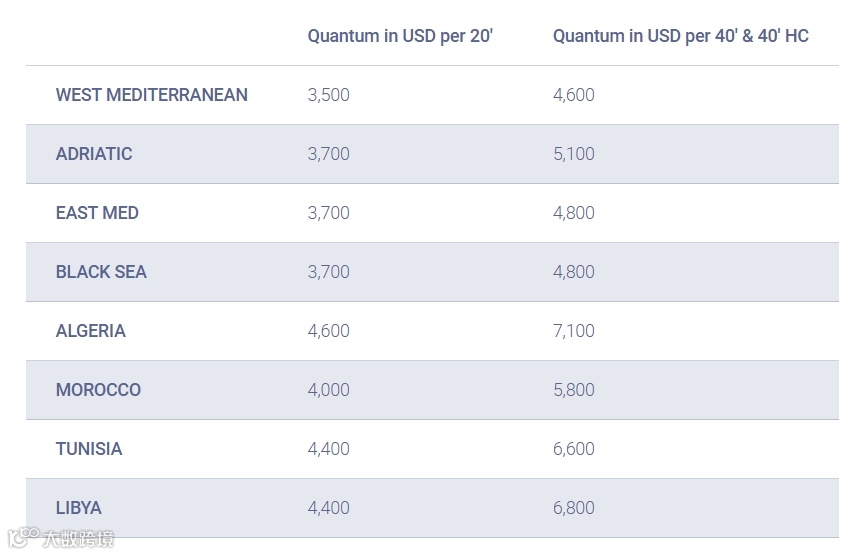The image size is (866, 555).
Task: Click Libya's 6,800 rate value
Action: (573, 508)
